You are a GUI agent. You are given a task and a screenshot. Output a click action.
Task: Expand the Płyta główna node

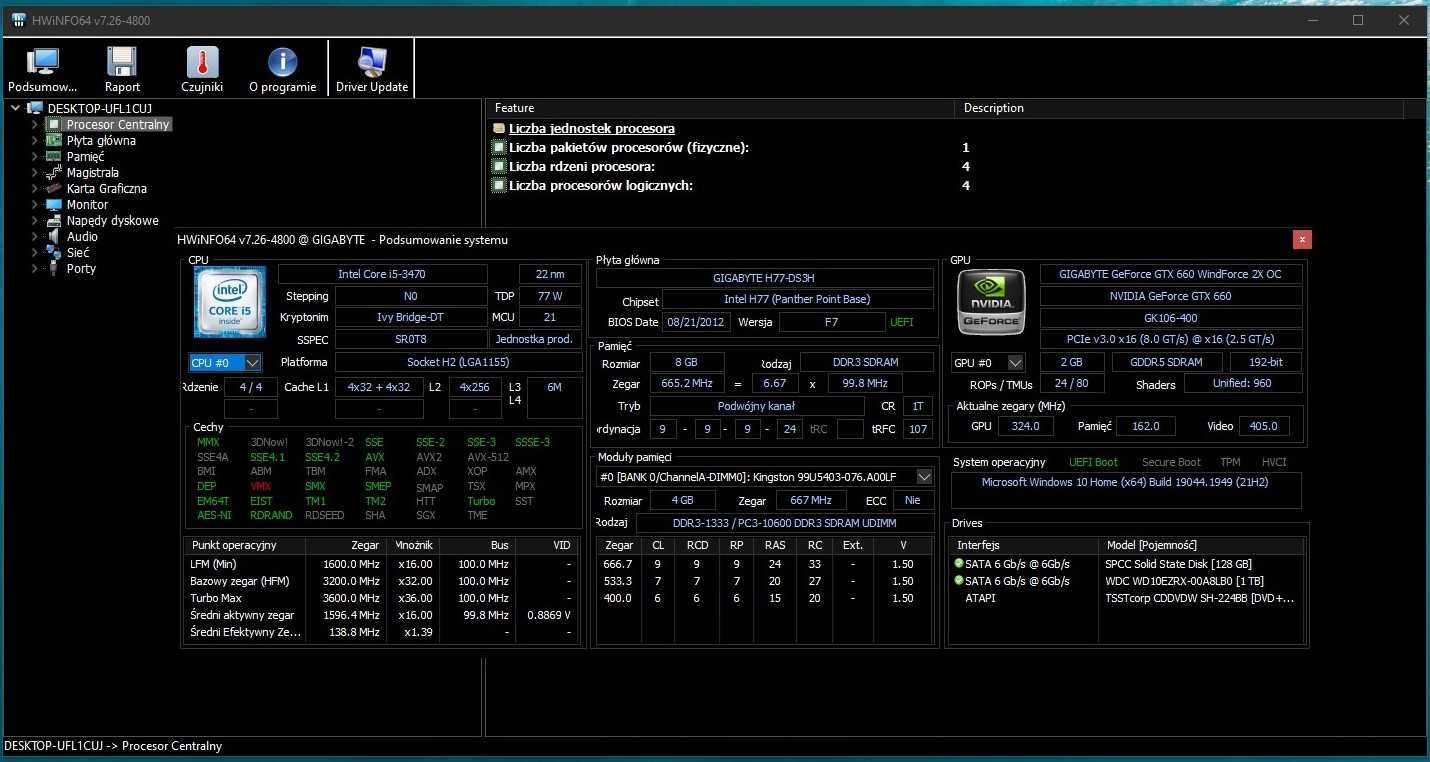35,141
